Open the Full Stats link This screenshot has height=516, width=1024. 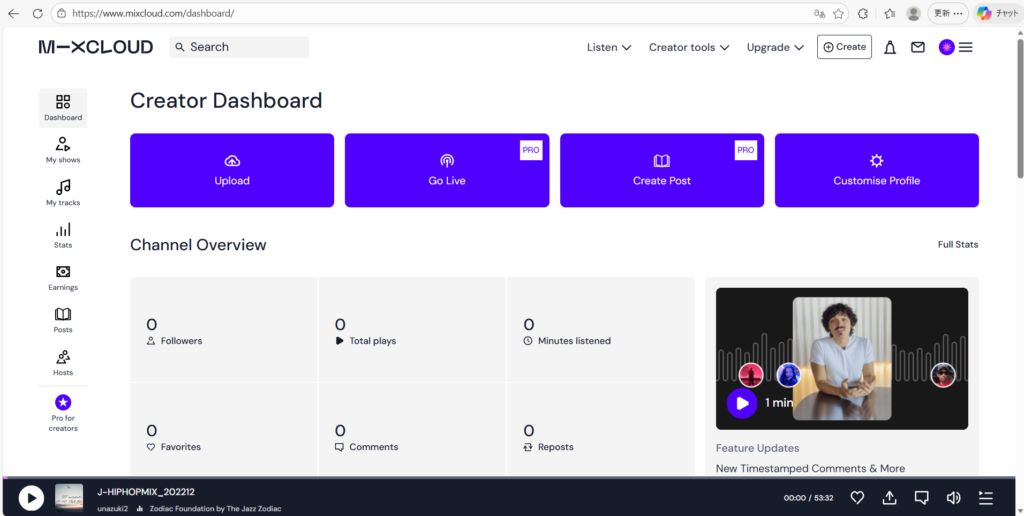coord(957,244)
